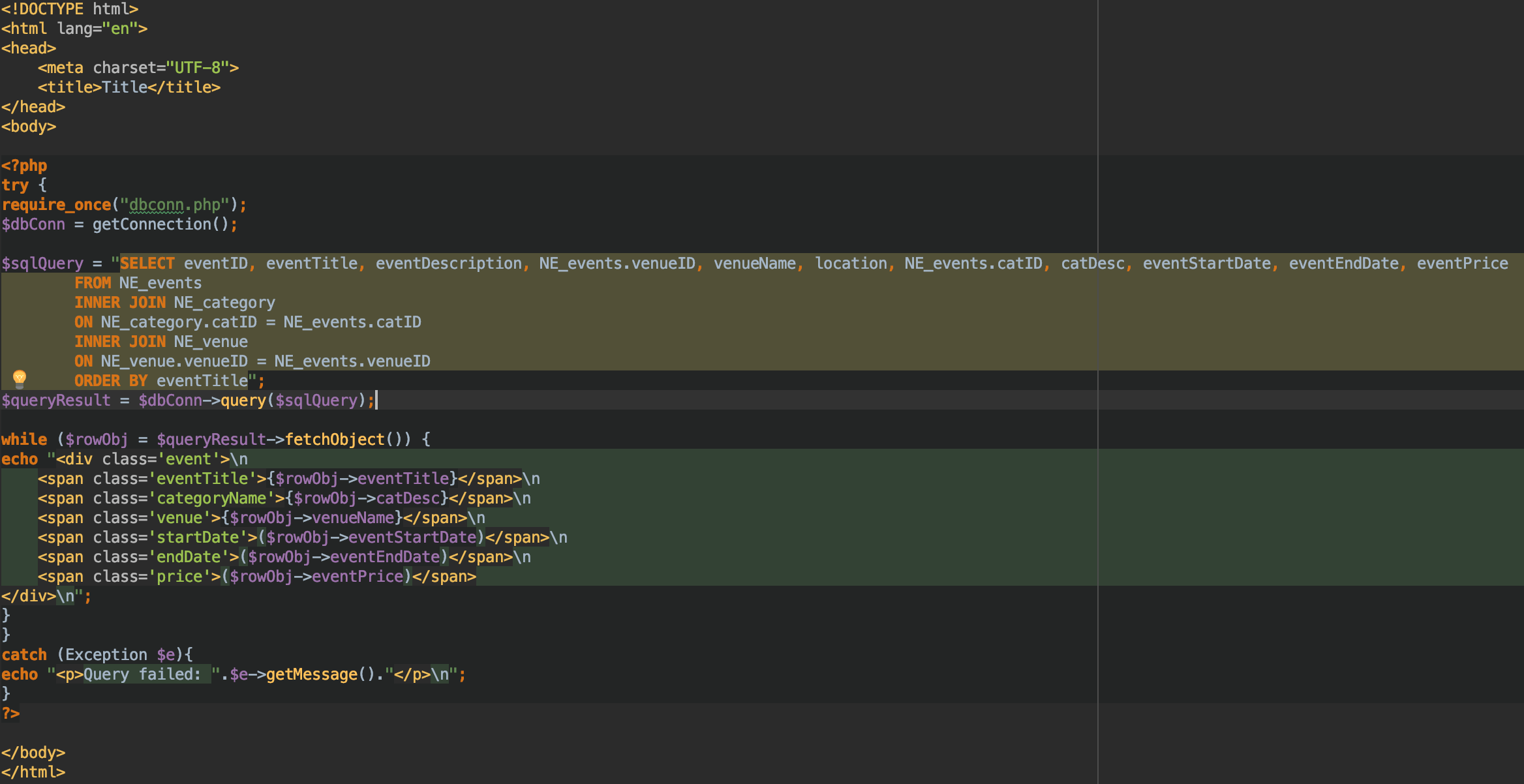The width and height of the screenshot is (1524, 784).
Task: Click the query($sqlQuery) method call
Action: click(294, 400)
